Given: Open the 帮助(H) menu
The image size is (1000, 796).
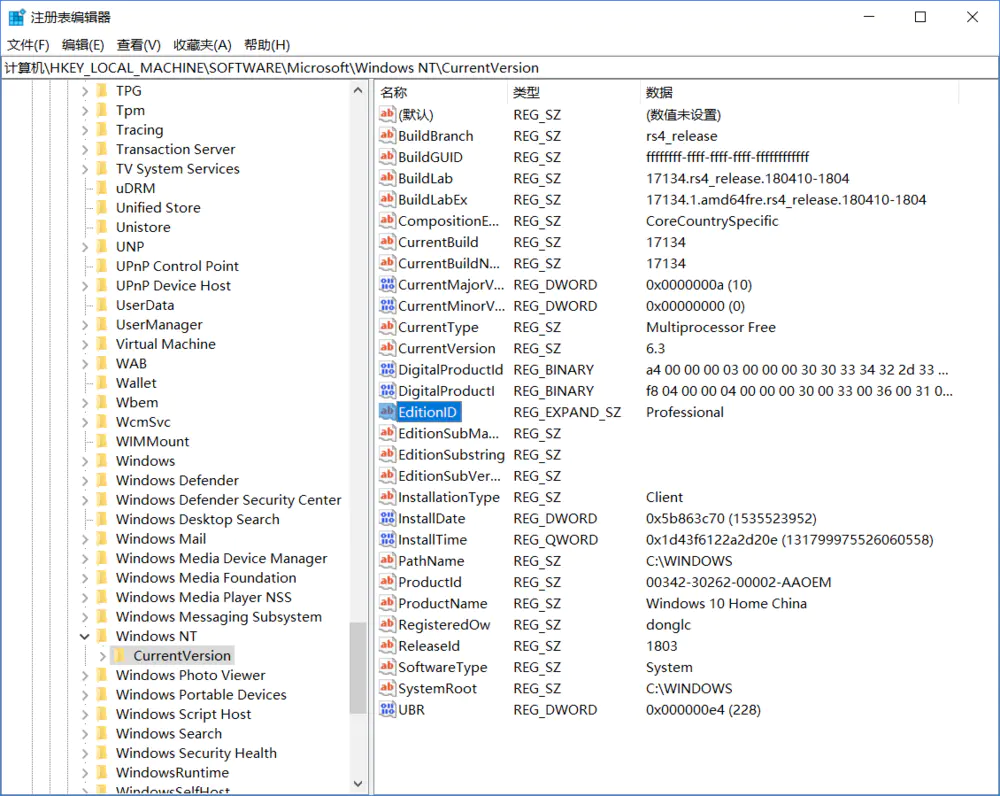Looking at the screenshot, I should click(x=267, y=45).
